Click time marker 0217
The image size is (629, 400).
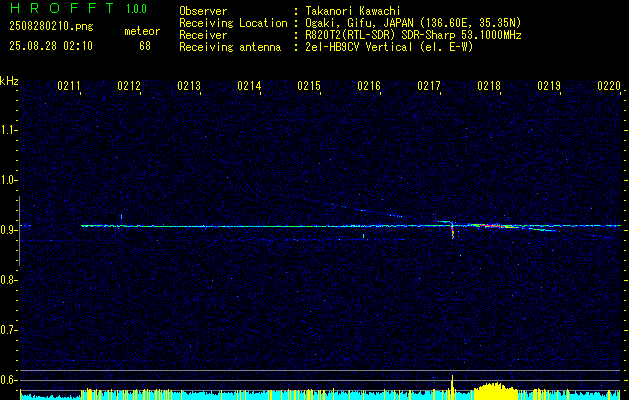coord(429,86)
